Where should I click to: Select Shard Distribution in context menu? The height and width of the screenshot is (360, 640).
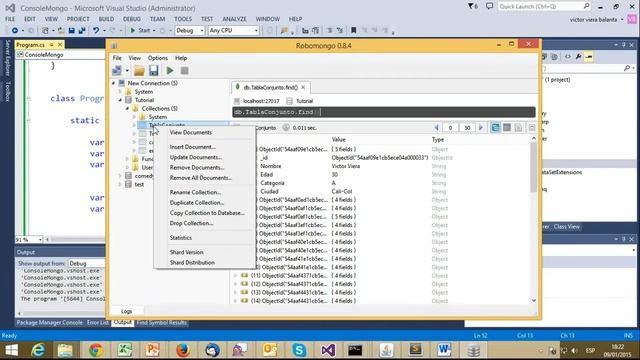click(192, 262)
